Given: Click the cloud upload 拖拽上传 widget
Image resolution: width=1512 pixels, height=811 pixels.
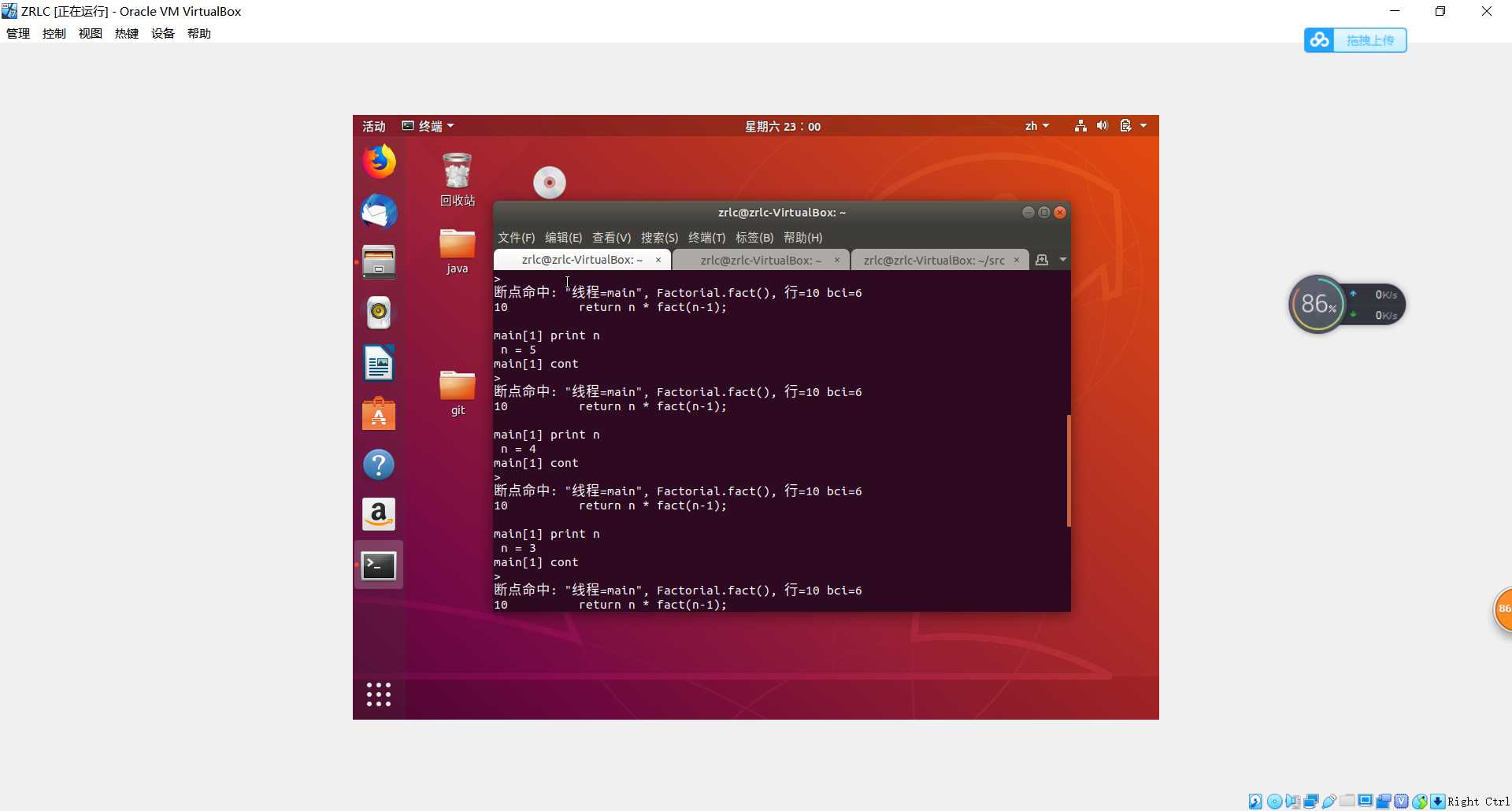Looking at the screenshot, I should tap(1355, 40).
